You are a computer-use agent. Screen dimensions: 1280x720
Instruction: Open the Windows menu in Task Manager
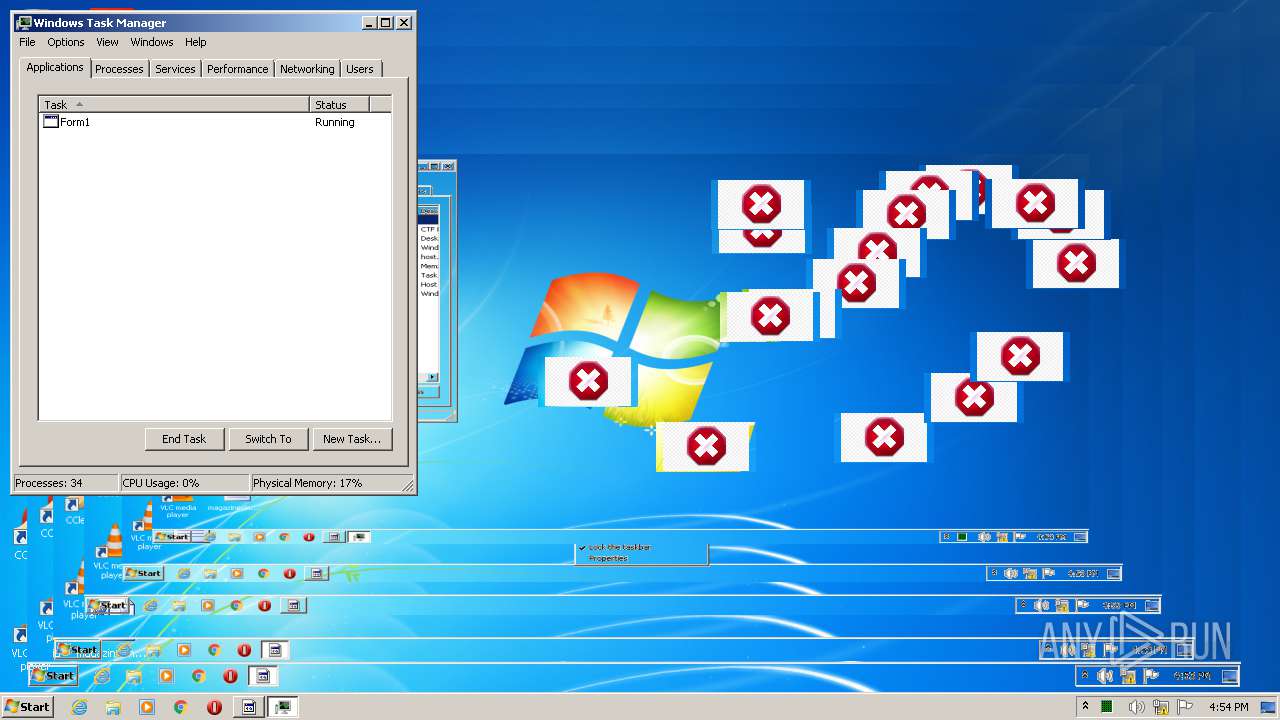click(x=152, y=42)
